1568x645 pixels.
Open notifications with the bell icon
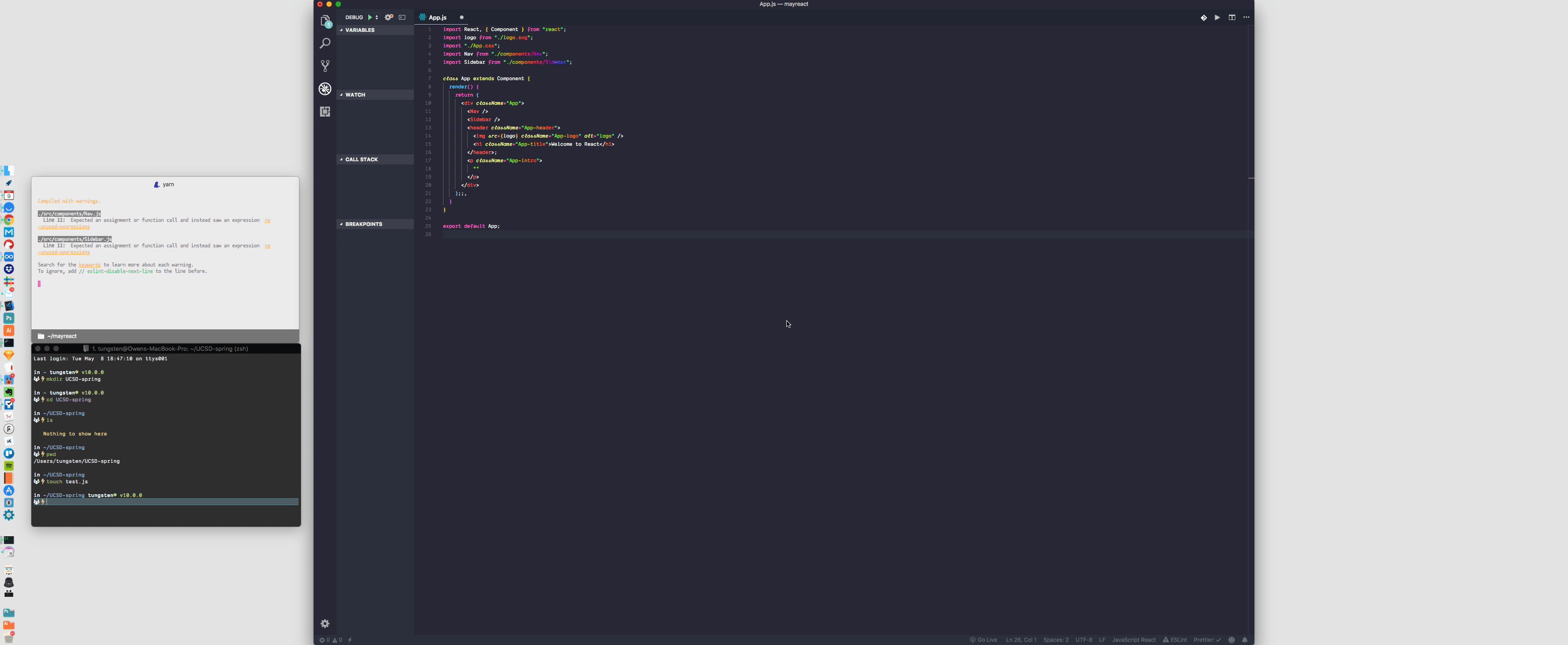[1245, 640]
